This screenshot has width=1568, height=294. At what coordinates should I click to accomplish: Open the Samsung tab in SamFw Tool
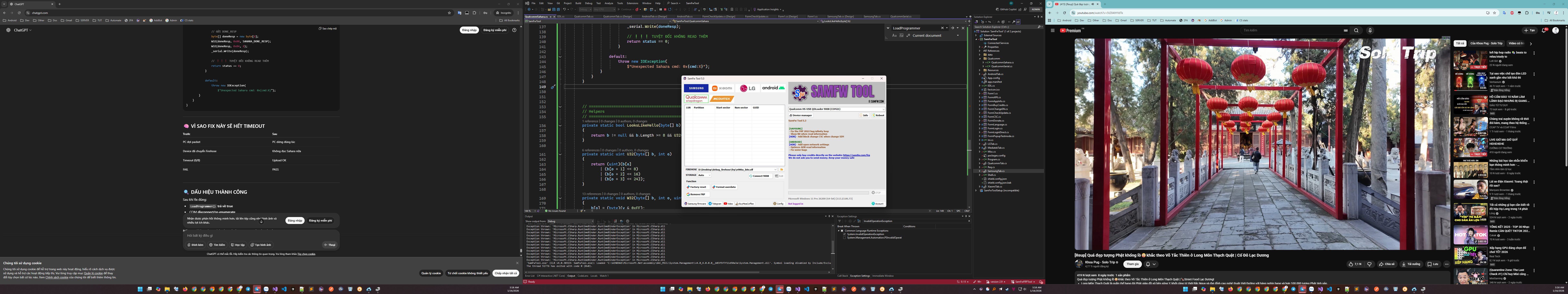point(696,88)
